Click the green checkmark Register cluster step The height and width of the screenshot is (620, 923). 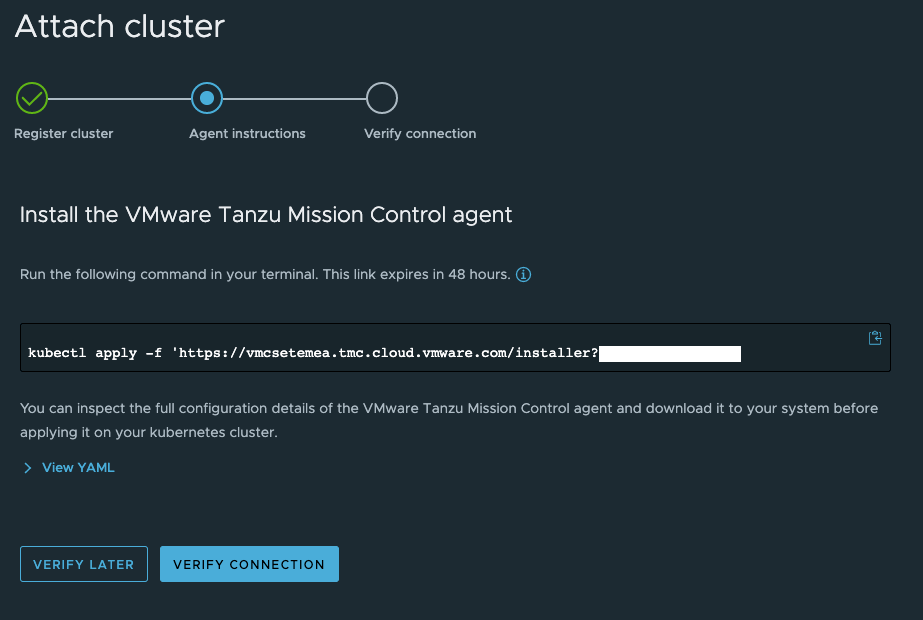pos(32,98)
